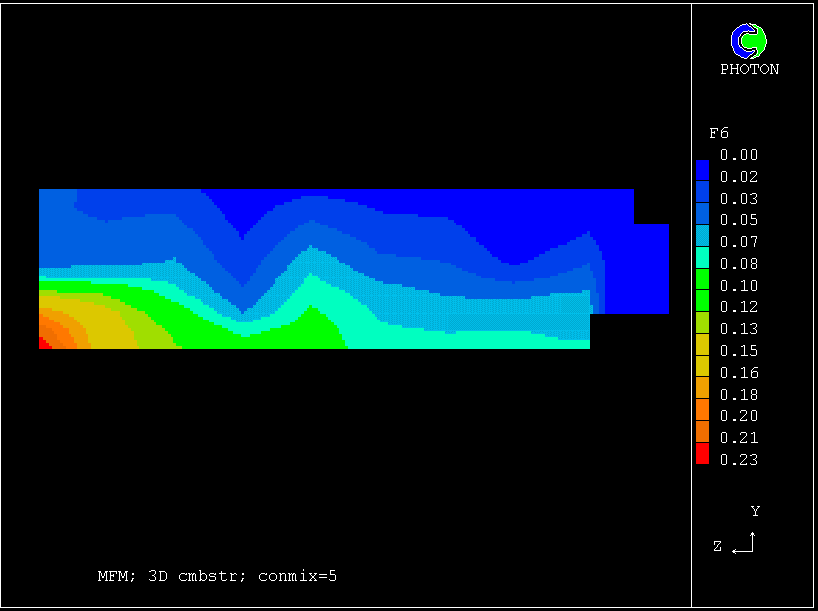This screenshot has width=818, height=611.
Task: Click the 0.05 legend value label
Action: click(739, 220)
